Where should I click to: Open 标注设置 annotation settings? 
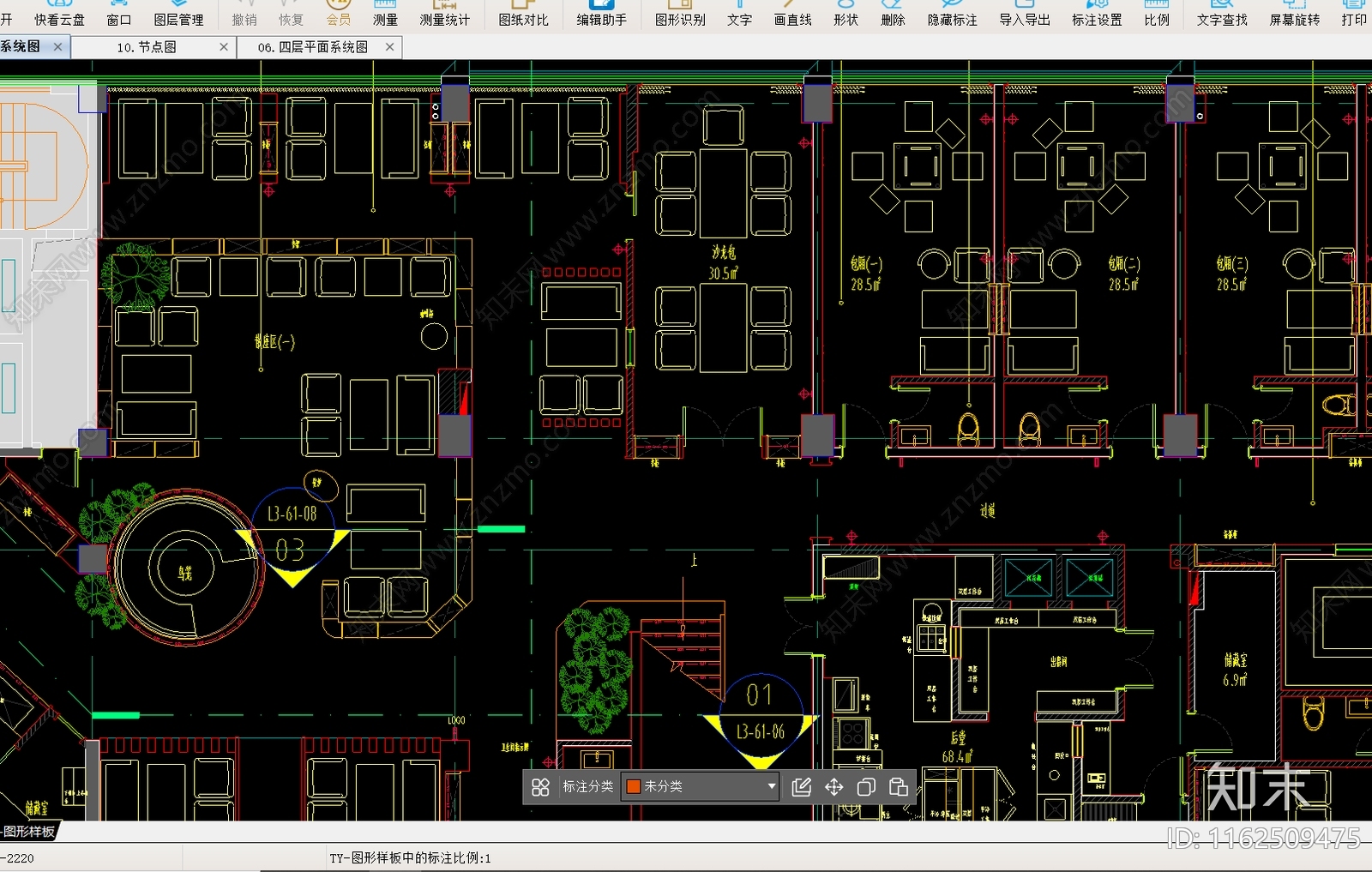(x=1097, y=14)
